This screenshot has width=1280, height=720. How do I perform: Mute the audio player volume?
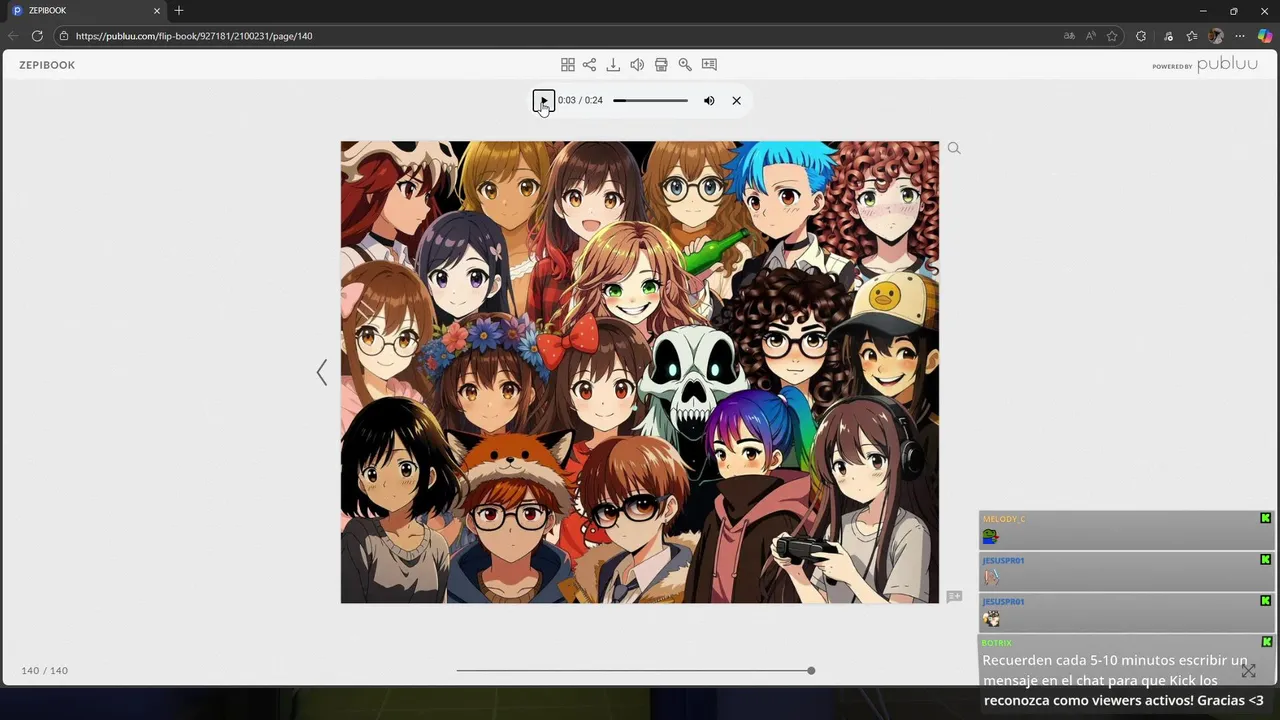click(x=709, y=100)
